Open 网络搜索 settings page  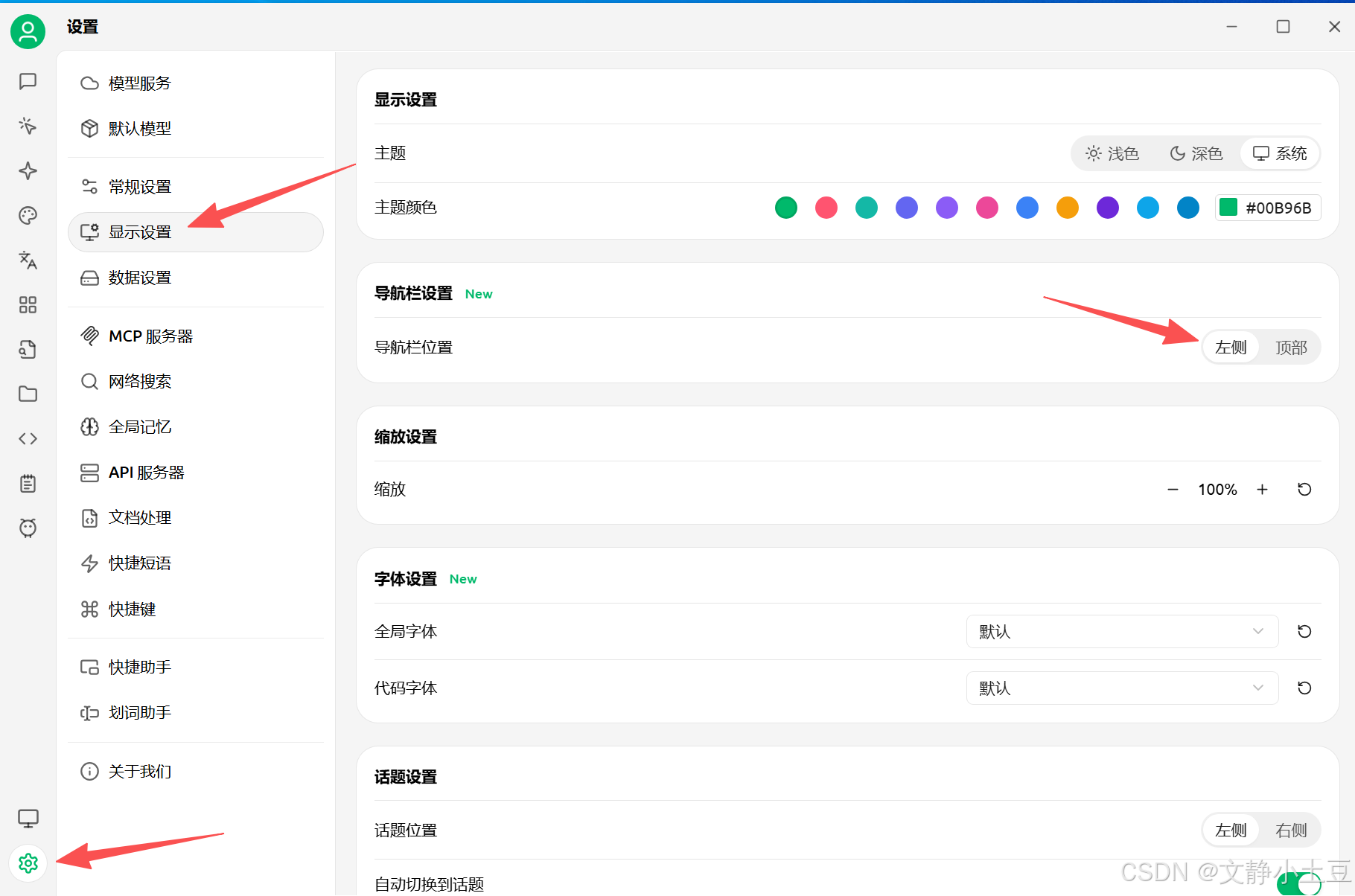(196, 382)
